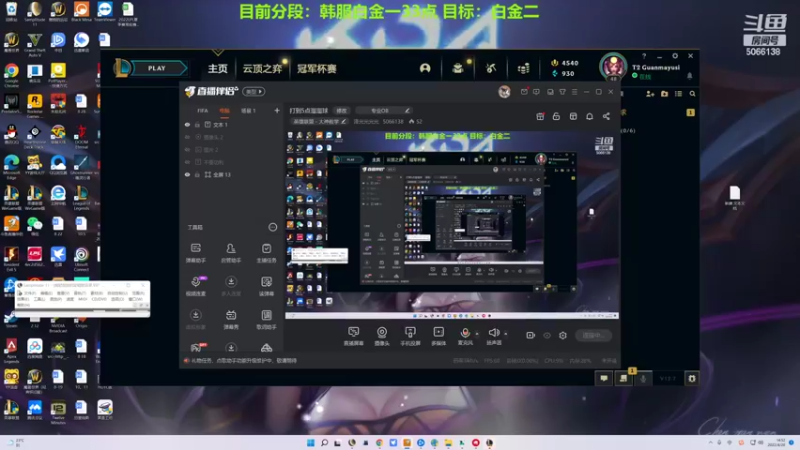
Task: Open the mail icon in companion title bar
Action: click(x=524, y=92)
